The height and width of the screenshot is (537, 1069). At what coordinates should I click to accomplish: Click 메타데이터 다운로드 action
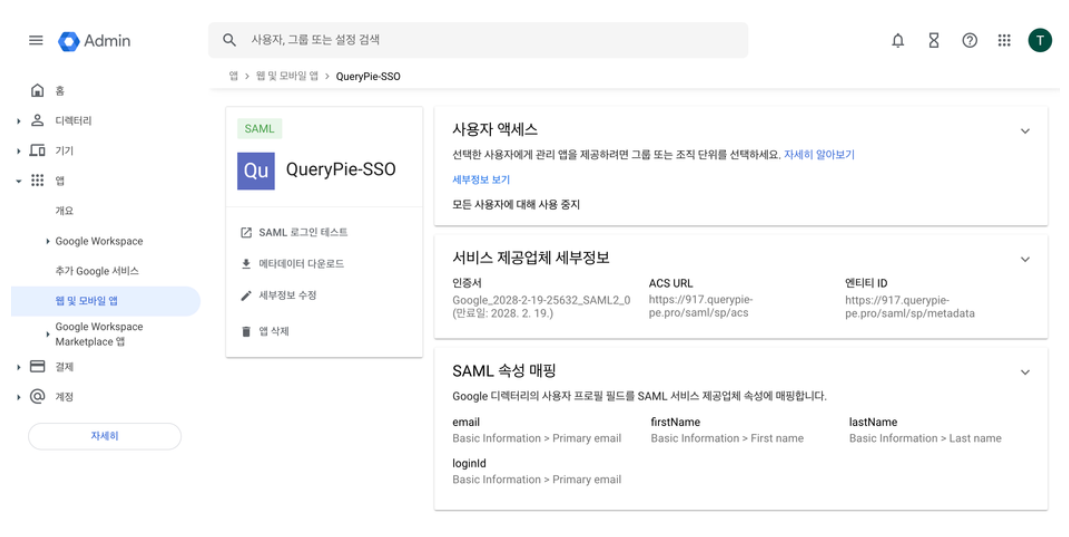pos(301,264)
